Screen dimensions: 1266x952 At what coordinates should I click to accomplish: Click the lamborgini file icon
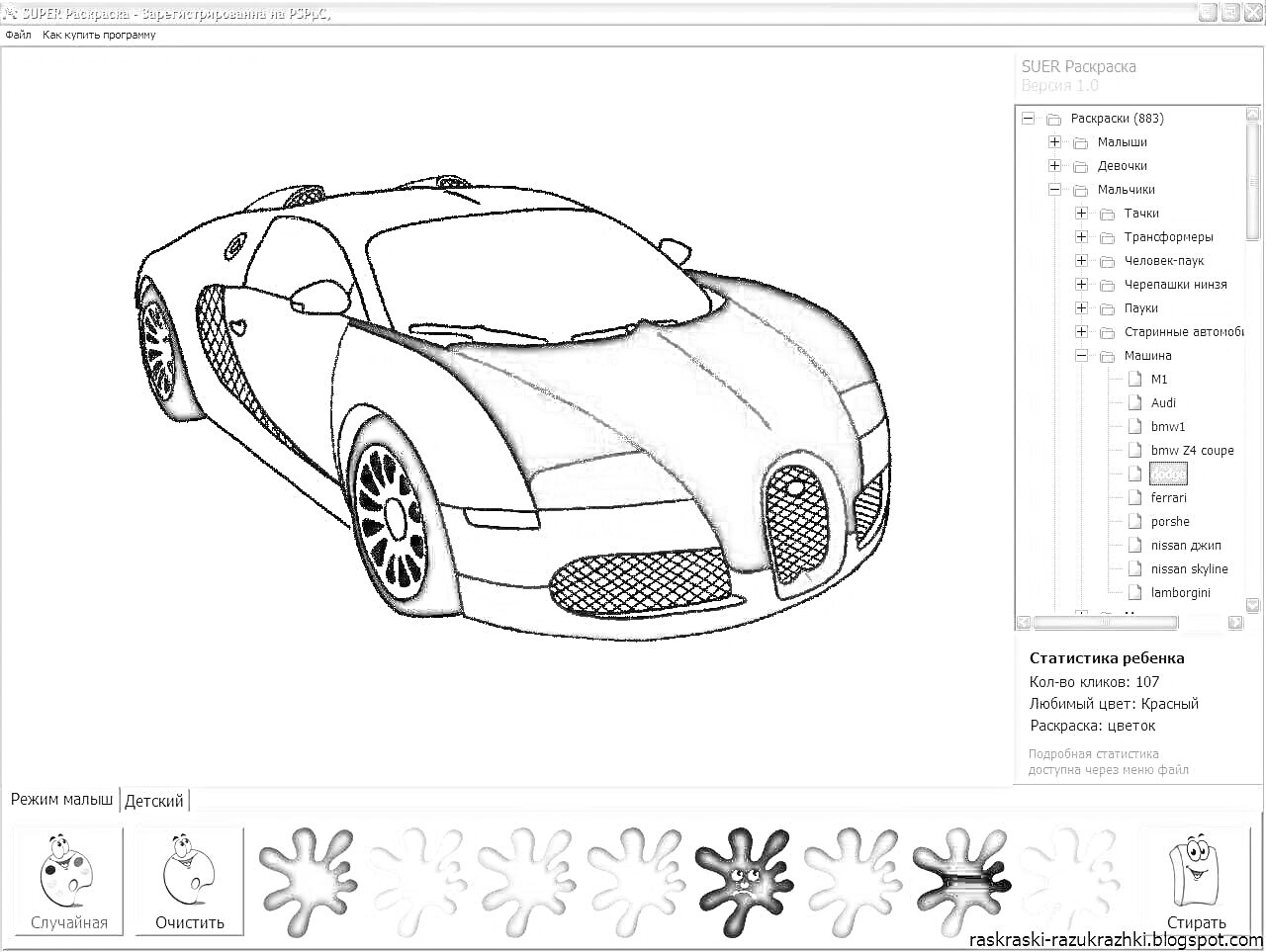tap(1134, 592)
